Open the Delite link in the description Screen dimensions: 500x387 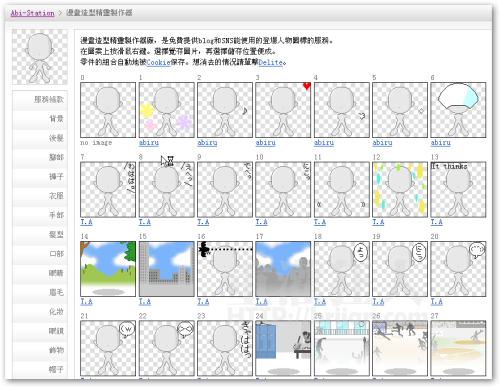click(271, 62)
